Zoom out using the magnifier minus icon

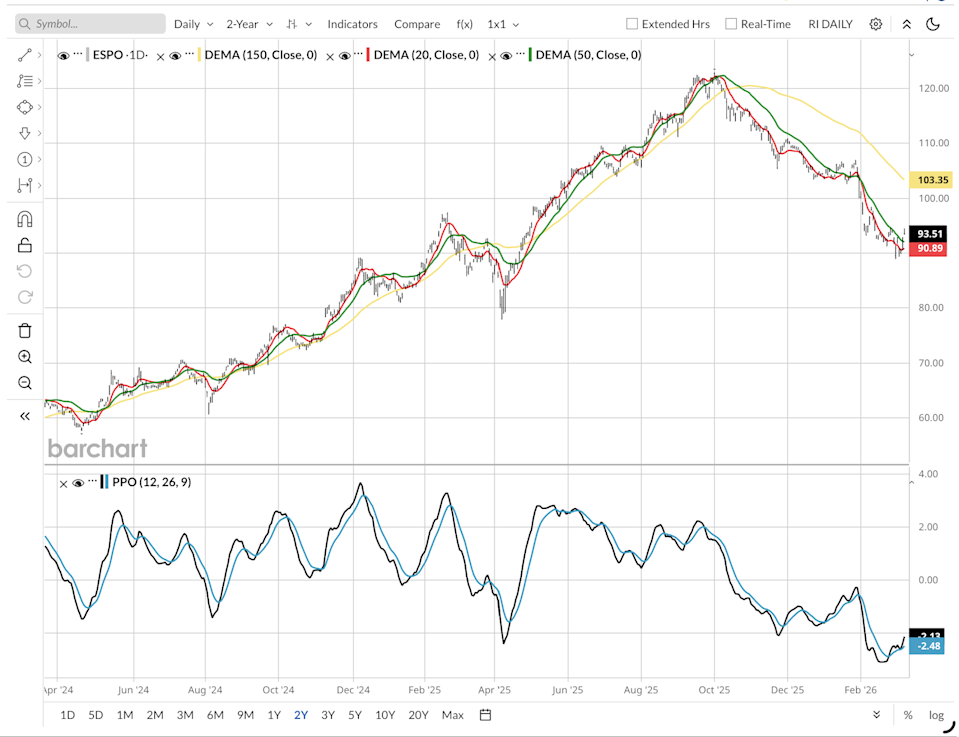click(25, 383)
